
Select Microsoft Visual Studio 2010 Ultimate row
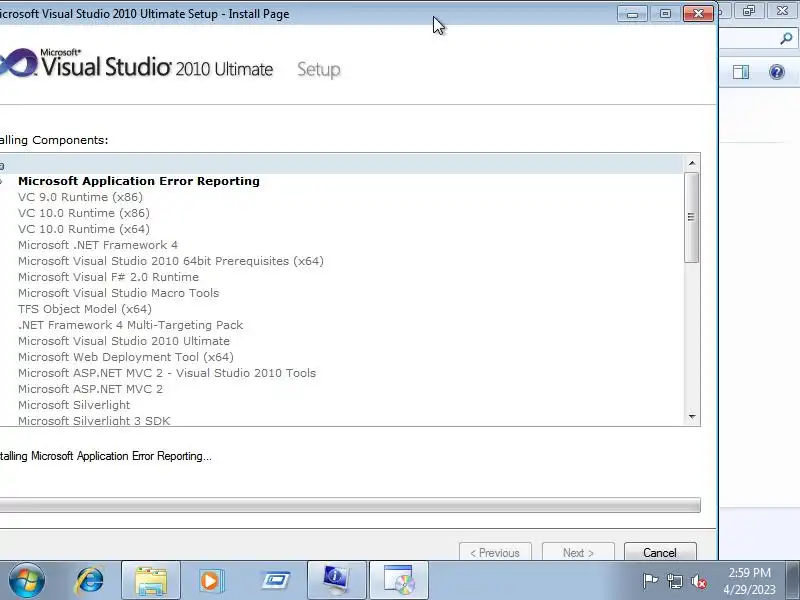(124, 341)
